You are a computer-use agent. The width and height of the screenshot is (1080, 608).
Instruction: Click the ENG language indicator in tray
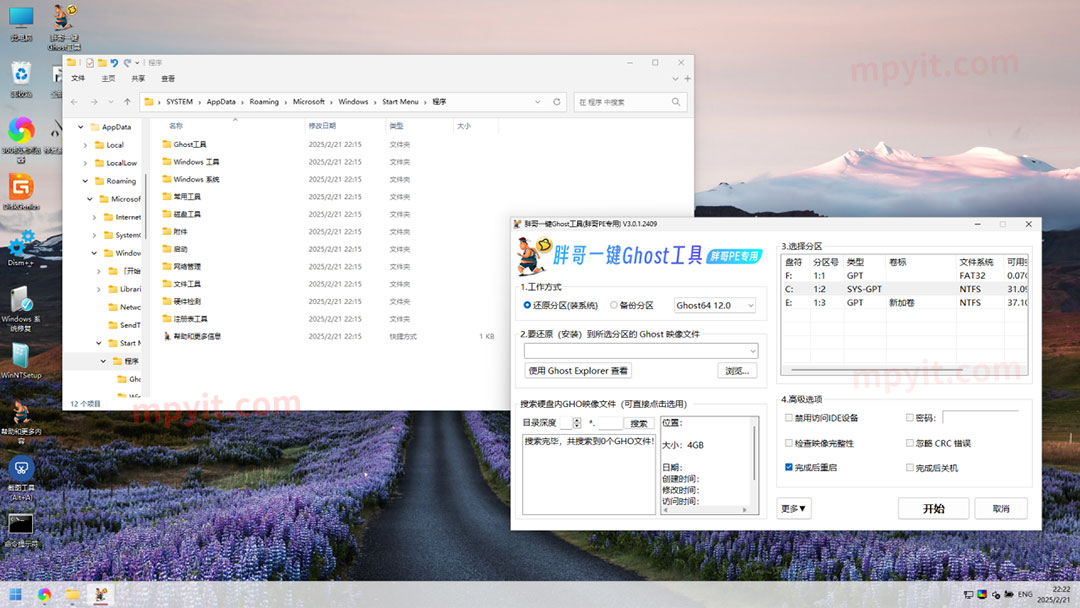coord(1025,594)
